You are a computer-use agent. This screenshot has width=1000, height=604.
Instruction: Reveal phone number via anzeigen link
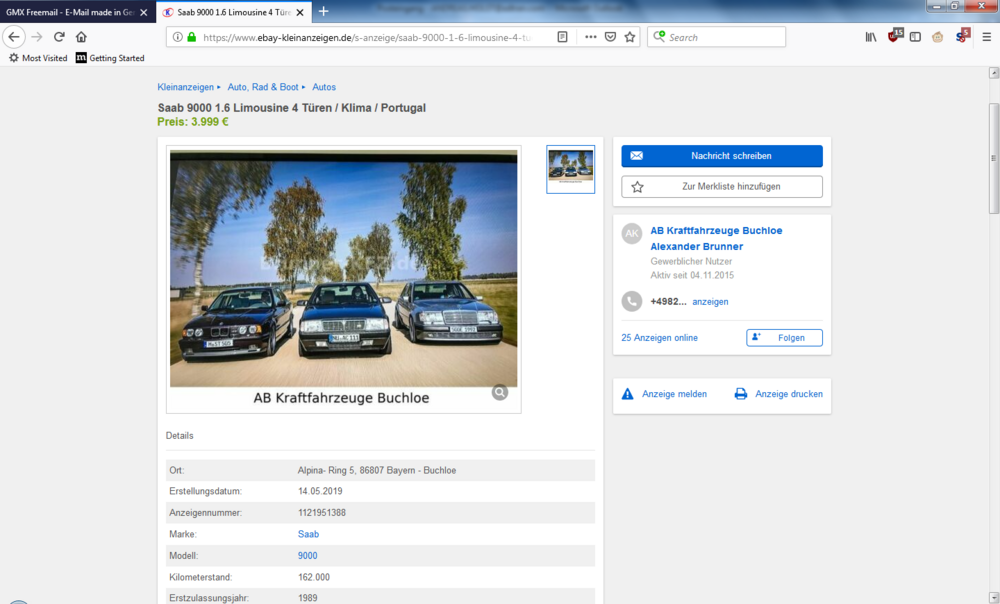coord(710,302)
